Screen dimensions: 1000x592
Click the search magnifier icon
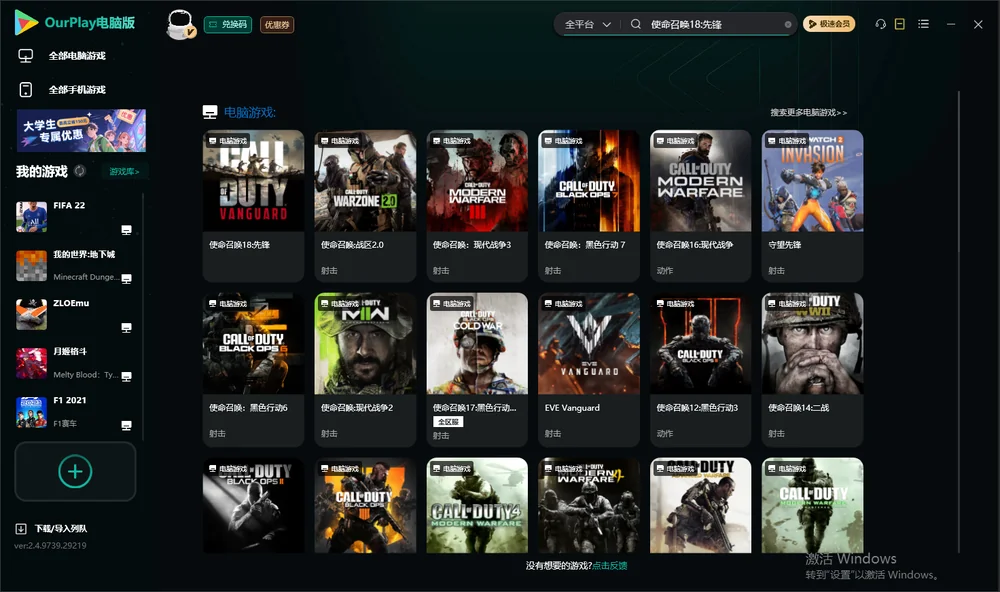click(636, 24)
